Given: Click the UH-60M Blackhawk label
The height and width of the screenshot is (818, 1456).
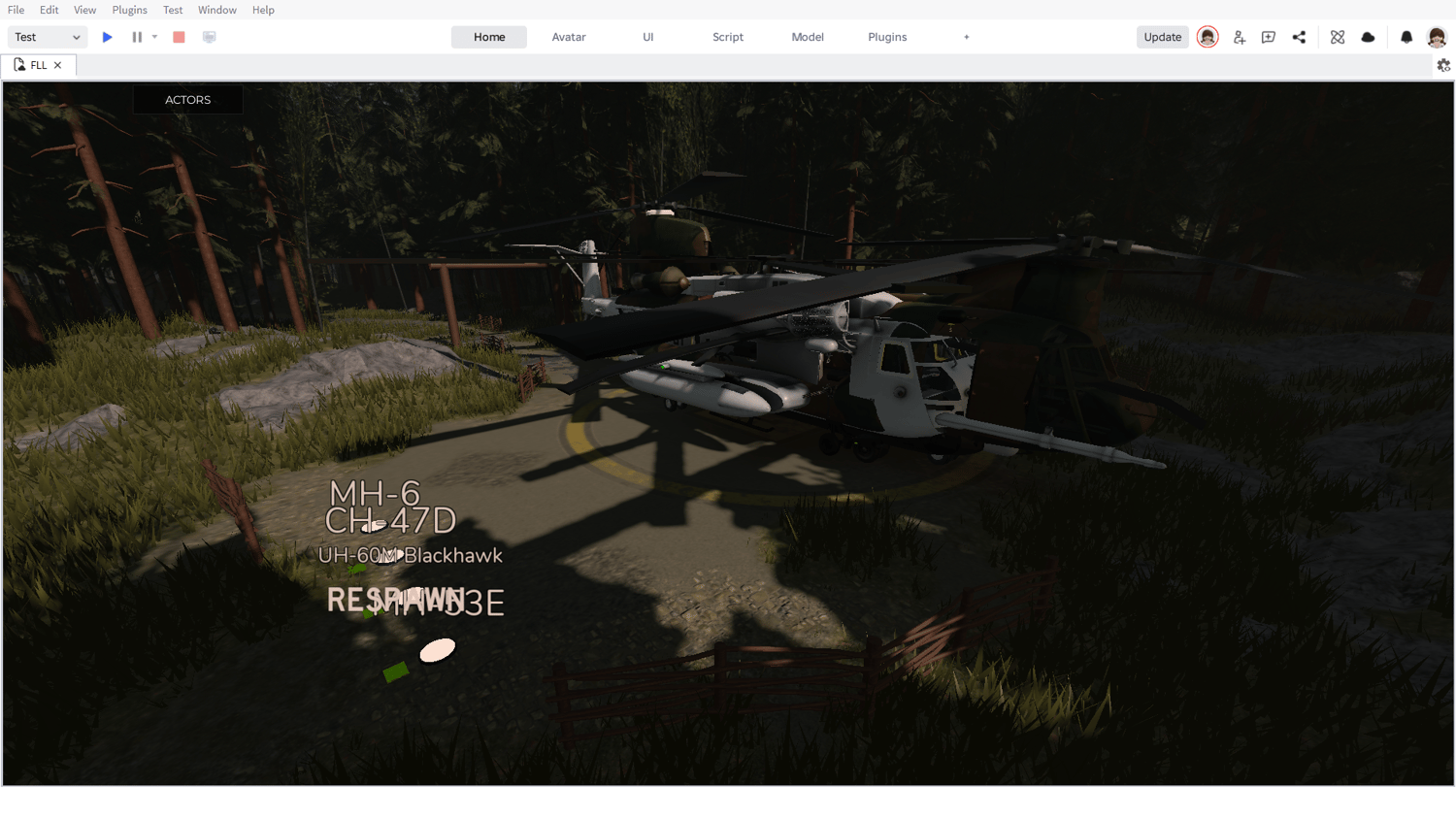Looking at the screenshot, I should [x=411, y=555].
